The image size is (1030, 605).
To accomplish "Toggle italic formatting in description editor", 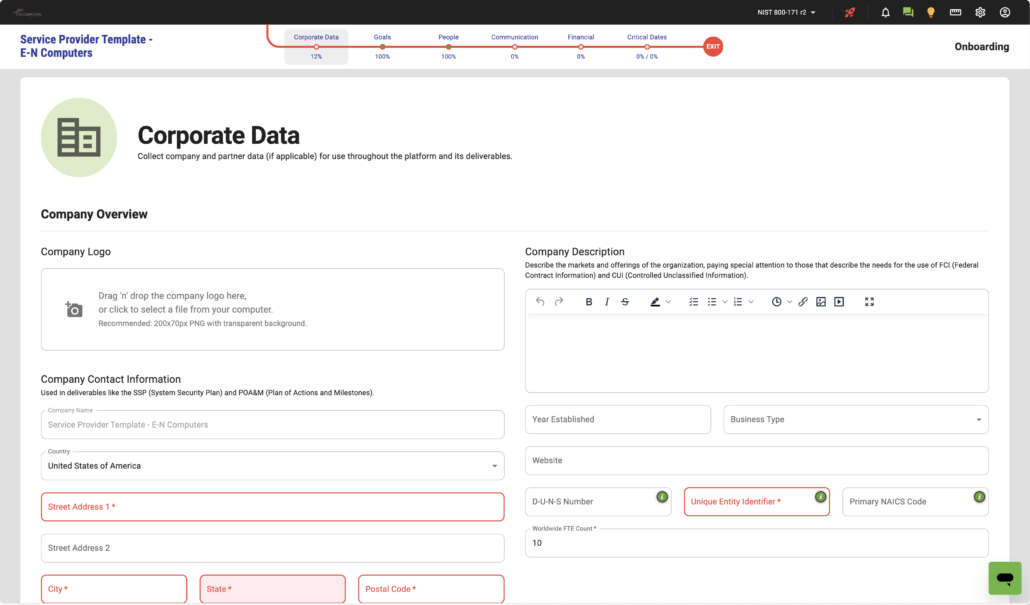I will (x=607, y=302).
